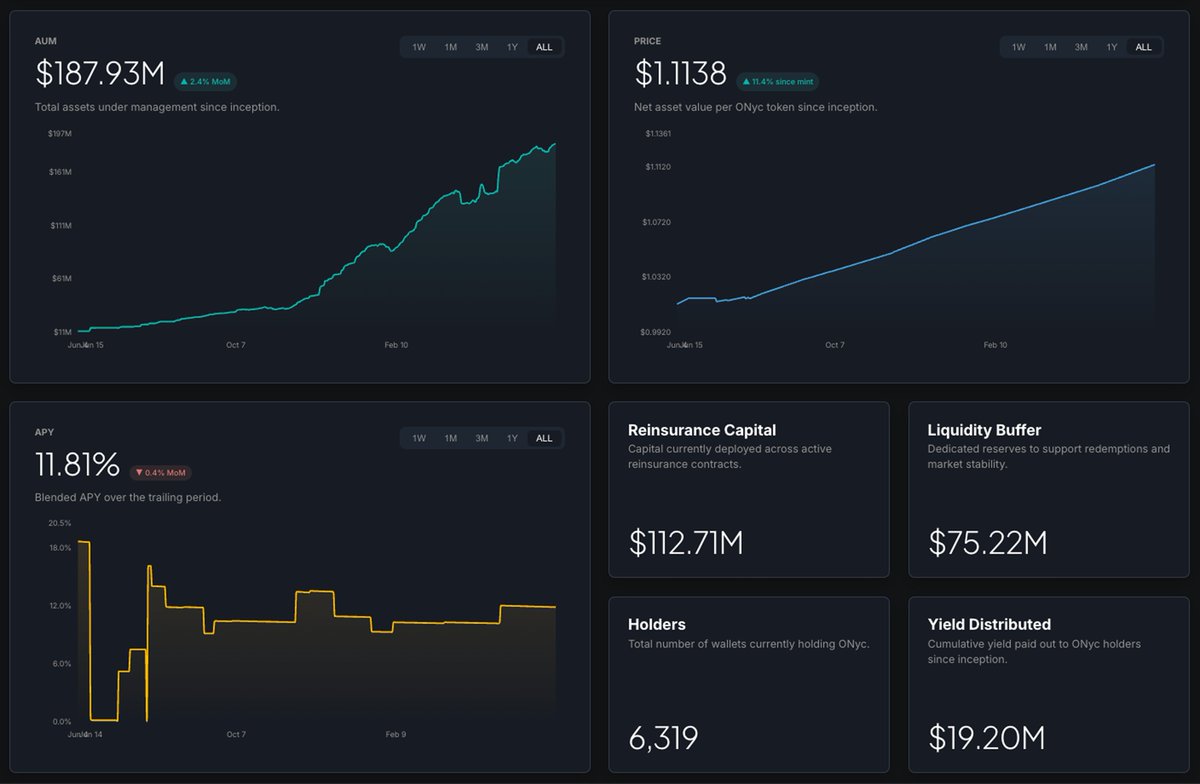The width and height of the screenshot is (1200, 784).
Task: Click the 0.4% MoM badge
Action: click(x=160, y=473)
